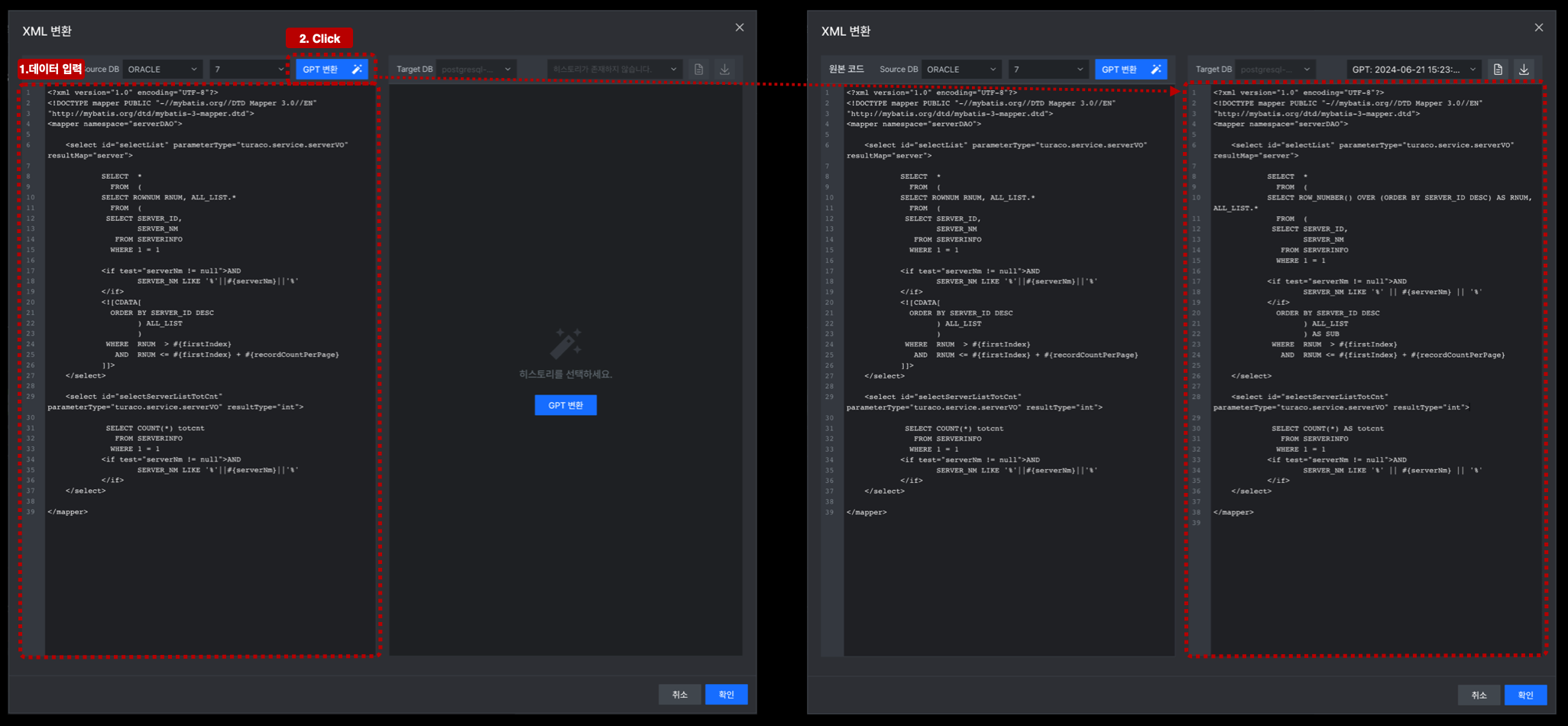Image resolution: width=1568 pixels, height=726 pixels.
Task: Open the 히스토리가 존재하지 않습니다 history dropdown
Action: tap(614, 70)
